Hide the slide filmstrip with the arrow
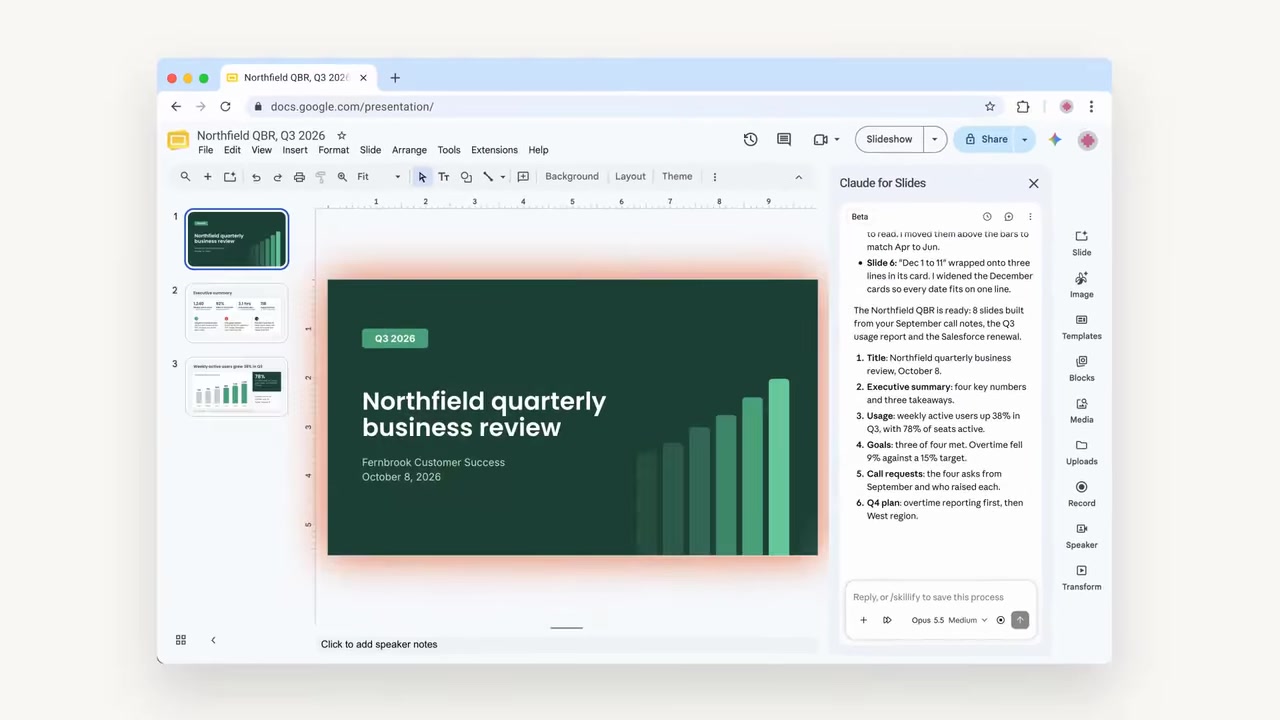The height and width of the screenshot is (720, 1280). pyautogui.click(x=213, y=640)
